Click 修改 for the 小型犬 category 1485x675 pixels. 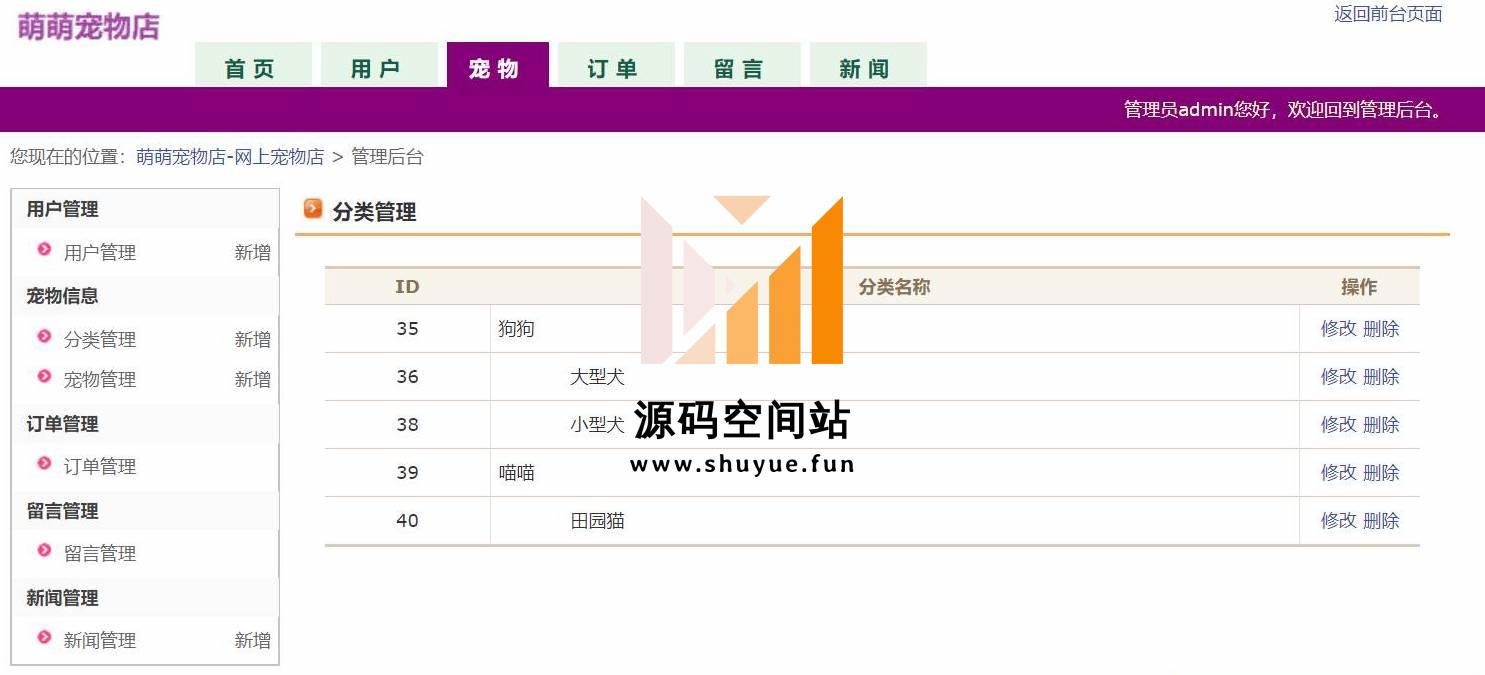click(x=1338, y=425)
